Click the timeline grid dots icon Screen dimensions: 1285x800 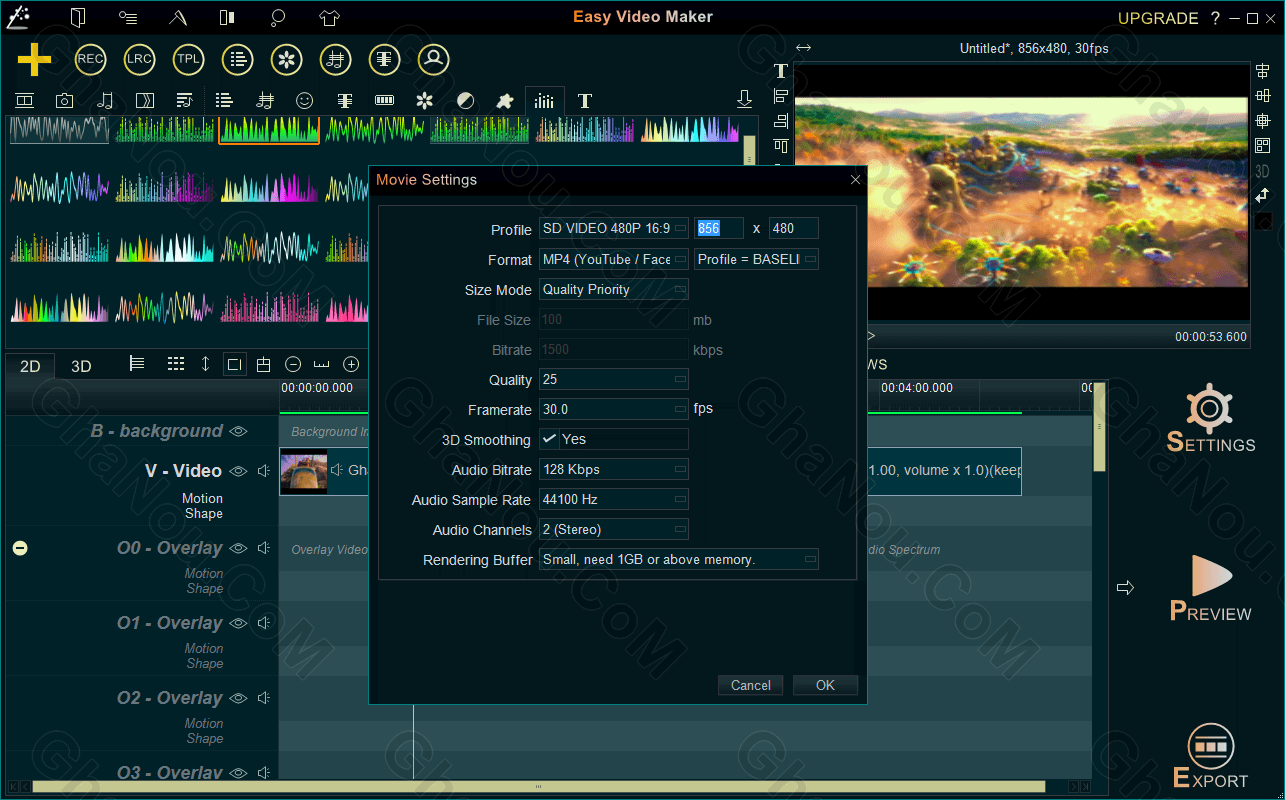(176, 364)
